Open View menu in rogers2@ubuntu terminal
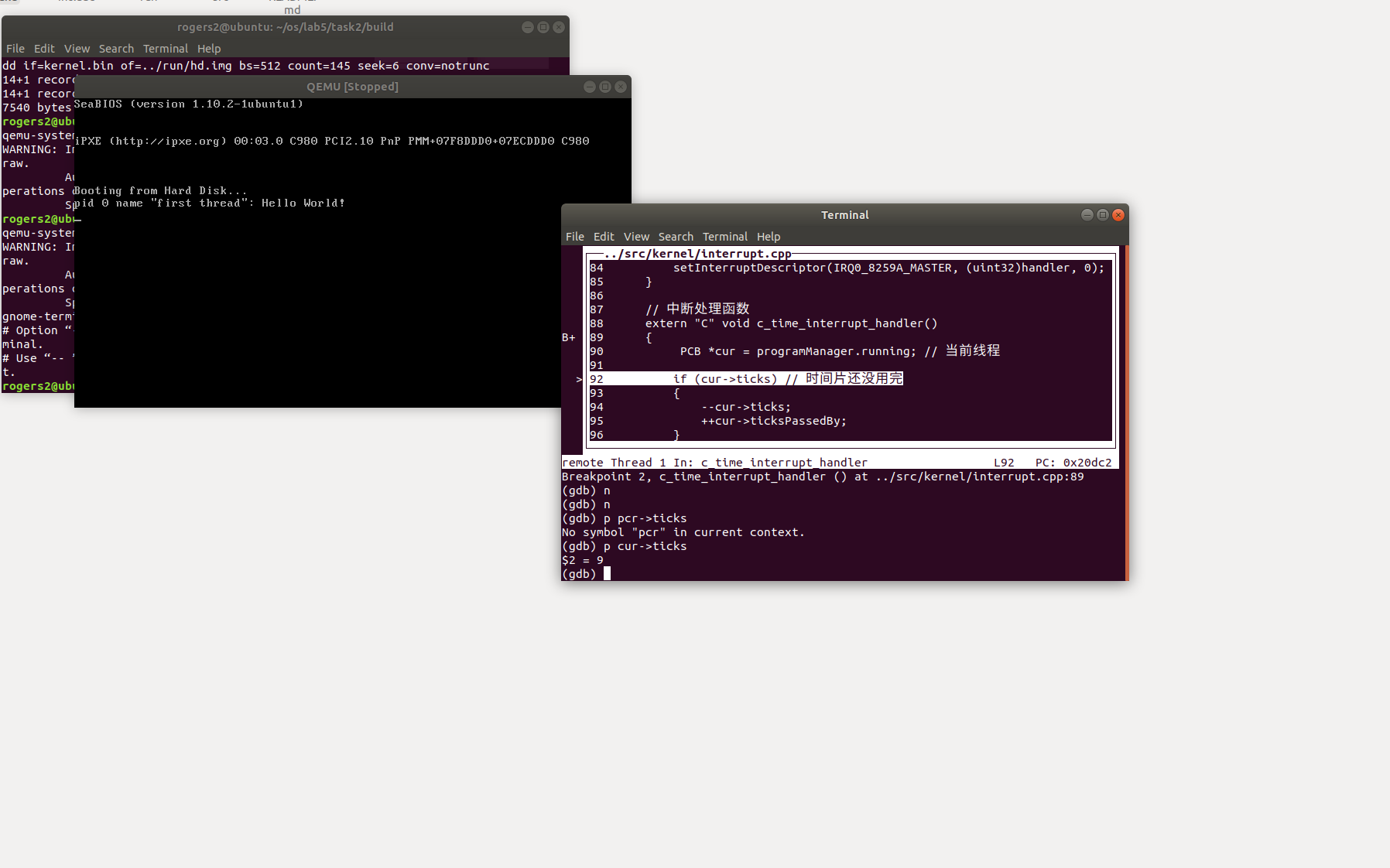Image resolution: width=1390 pixels, height=868 pixels. pos(77,49)
